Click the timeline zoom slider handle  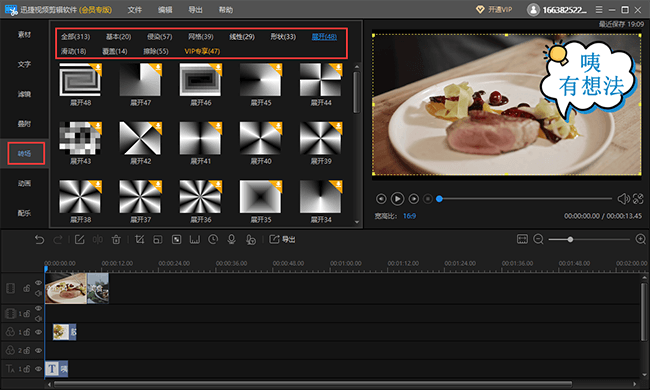coord(570,240)
